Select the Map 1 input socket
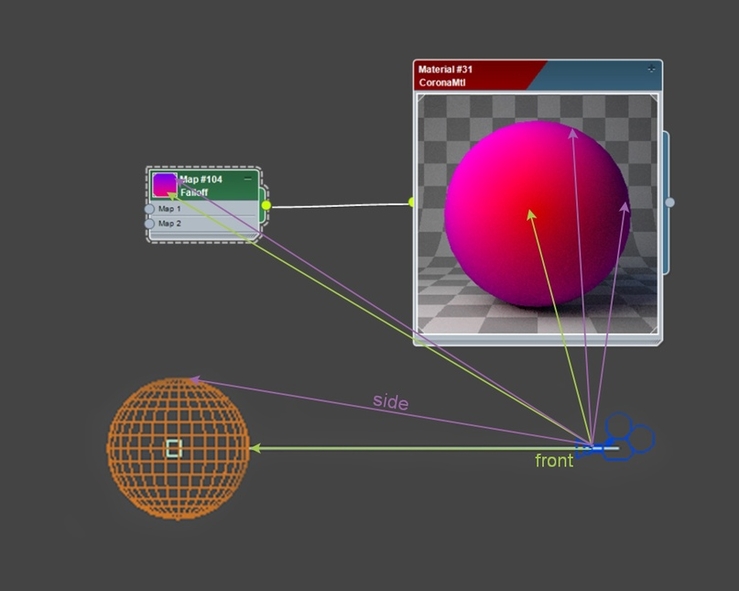Viewport: 739px width, 591px height. tap(149, 209)
